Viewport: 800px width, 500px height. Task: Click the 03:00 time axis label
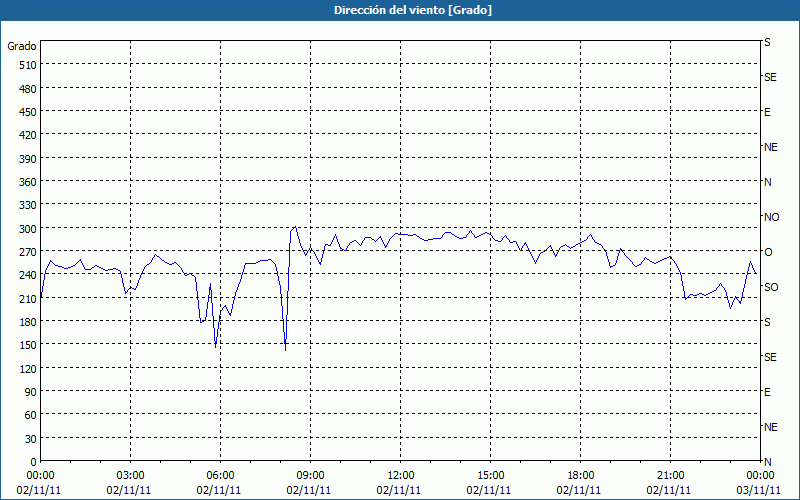(131, 476)
